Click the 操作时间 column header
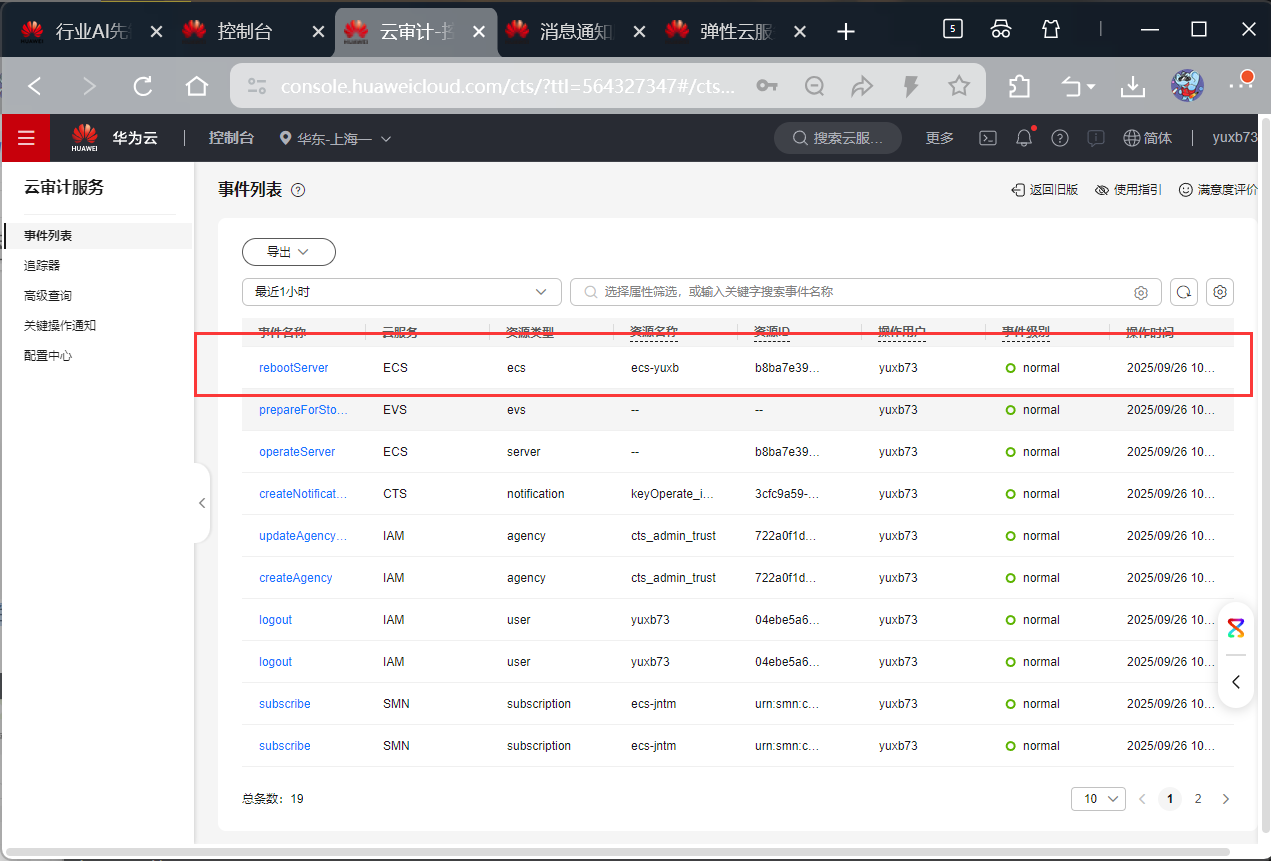The width and height of the screenshot is (1271, 861). (x=1150, y=332)
